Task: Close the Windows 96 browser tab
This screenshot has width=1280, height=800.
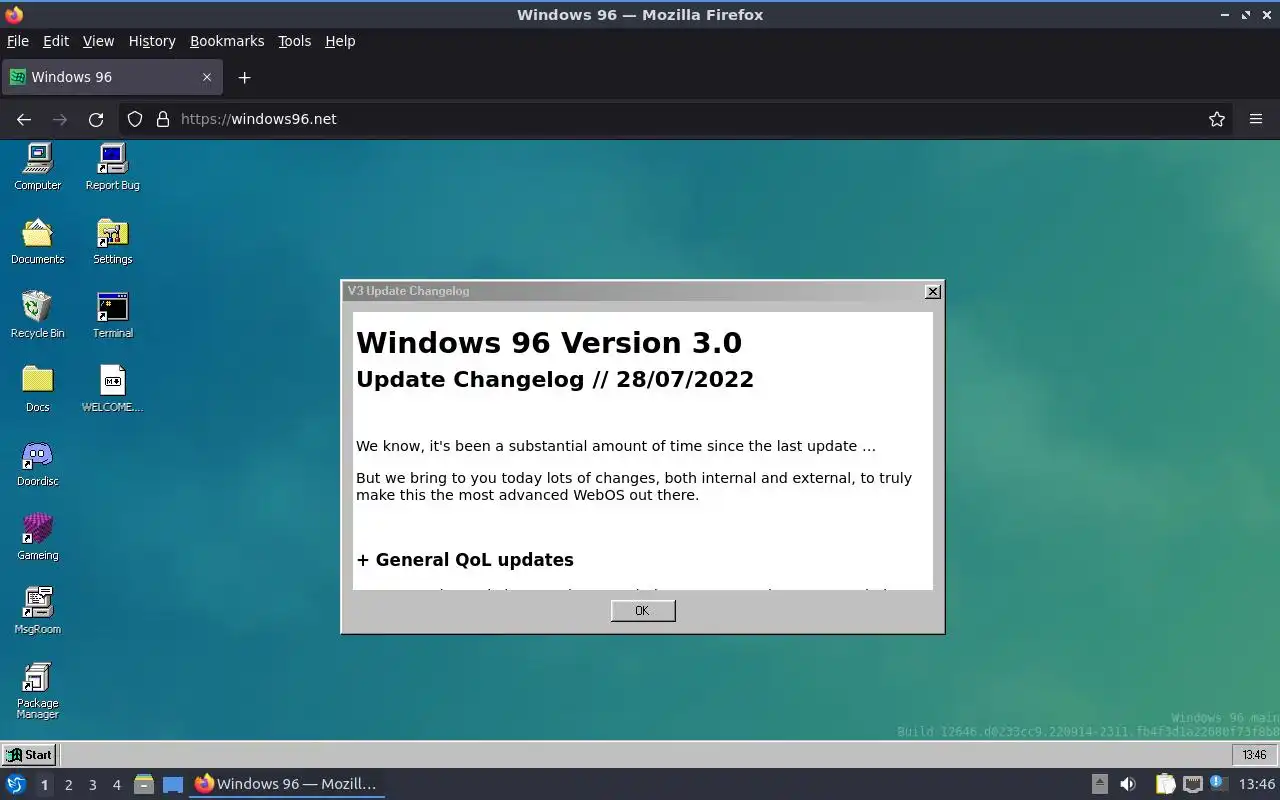Action: click(207, 77)
